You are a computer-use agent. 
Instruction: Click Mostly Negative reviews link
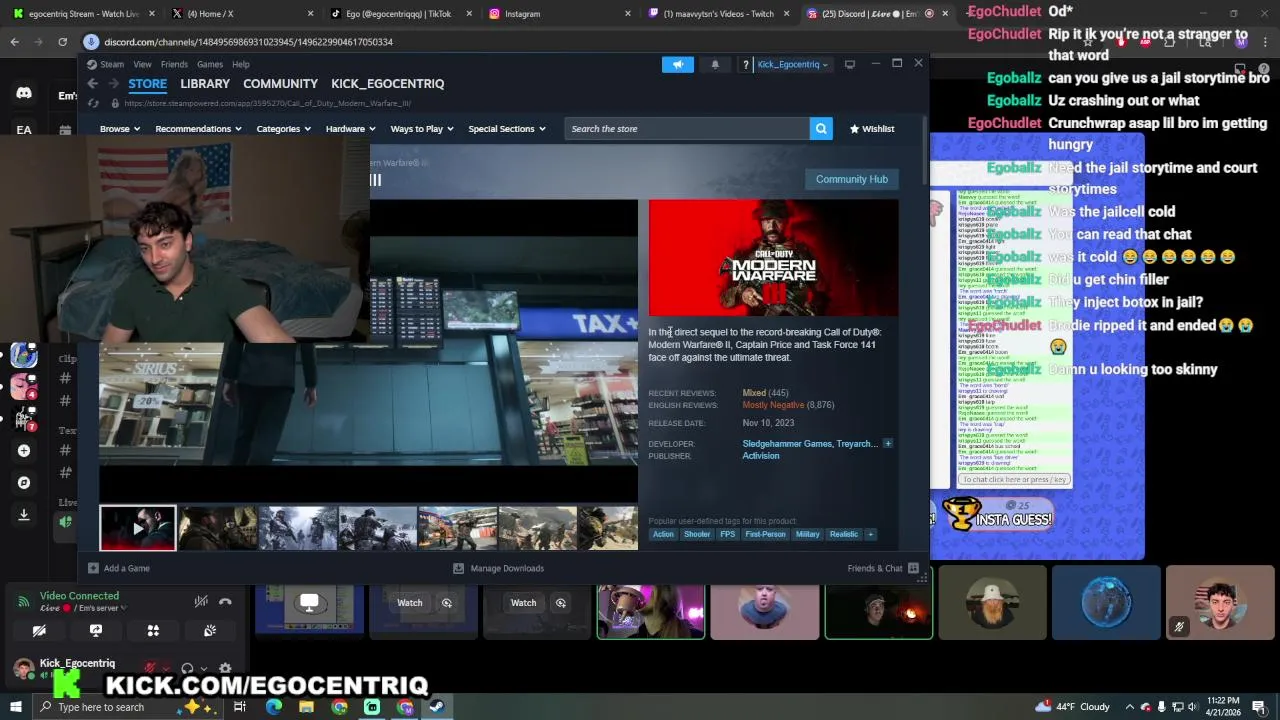pos(773,405)
